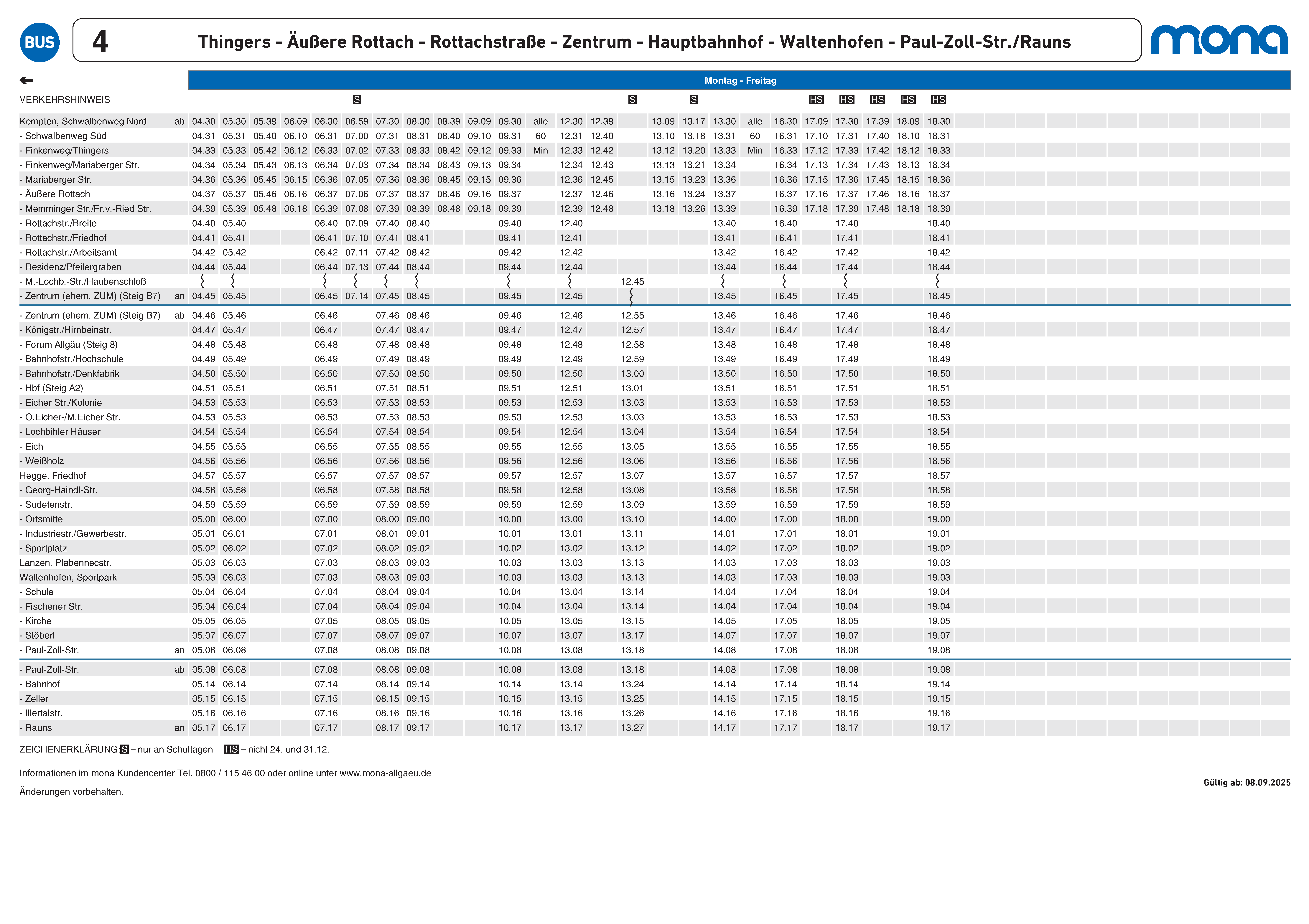Click the 10.00 time at Ortsmitte
This screenshot has height=924, width=1309.
tap(510, 519)
